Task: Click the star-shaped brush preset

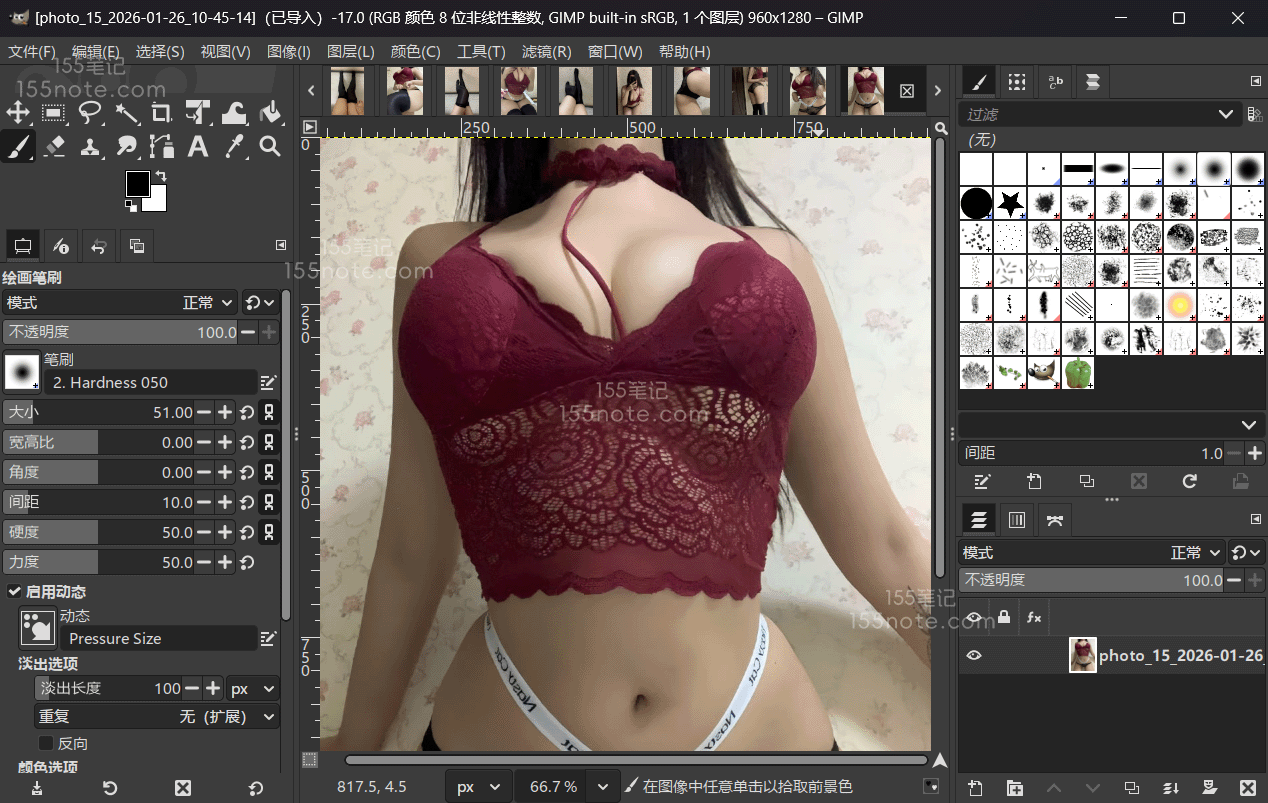Action: coord(1010,204)
